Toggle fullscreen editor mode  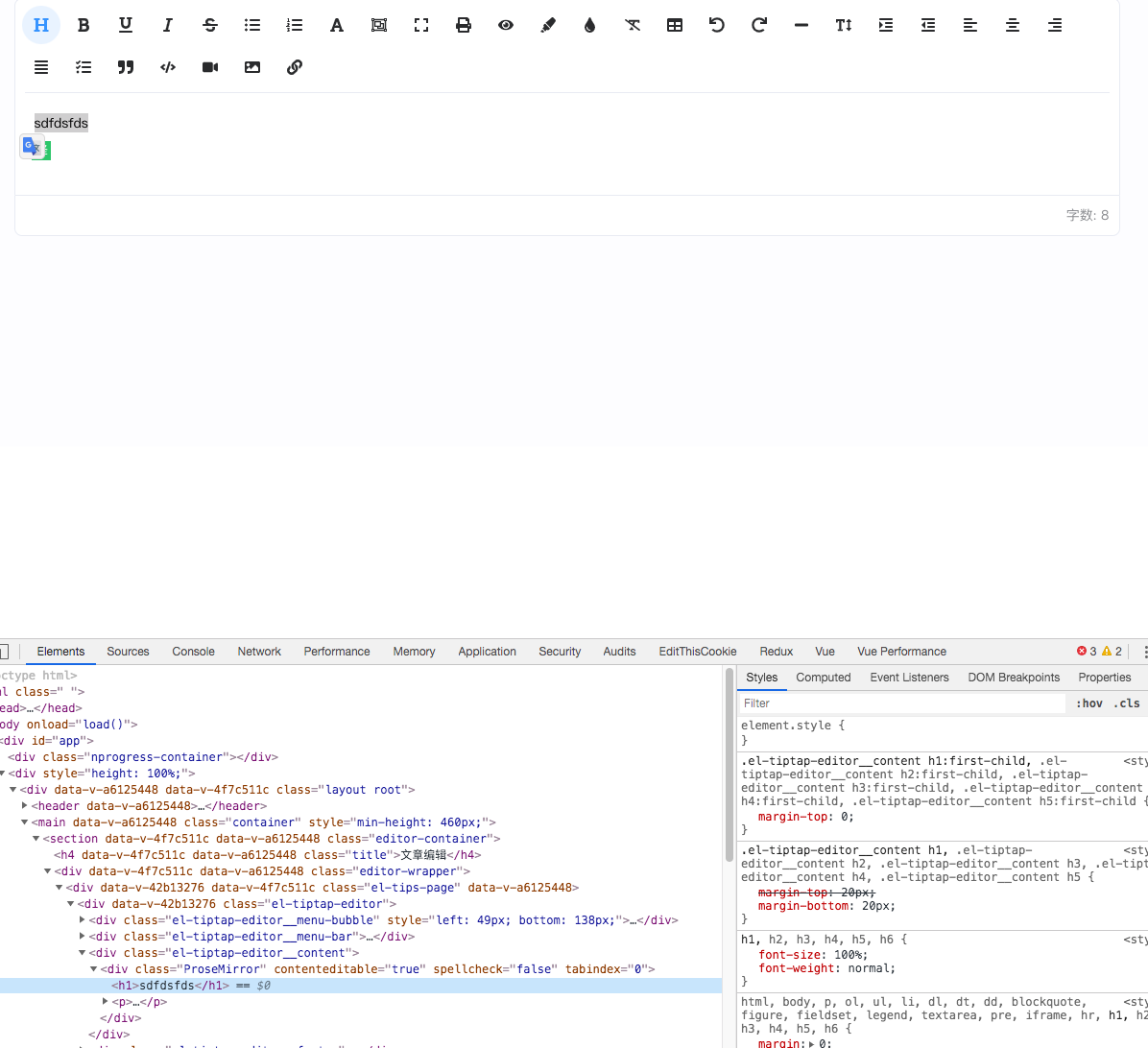(x=421, y=25)
